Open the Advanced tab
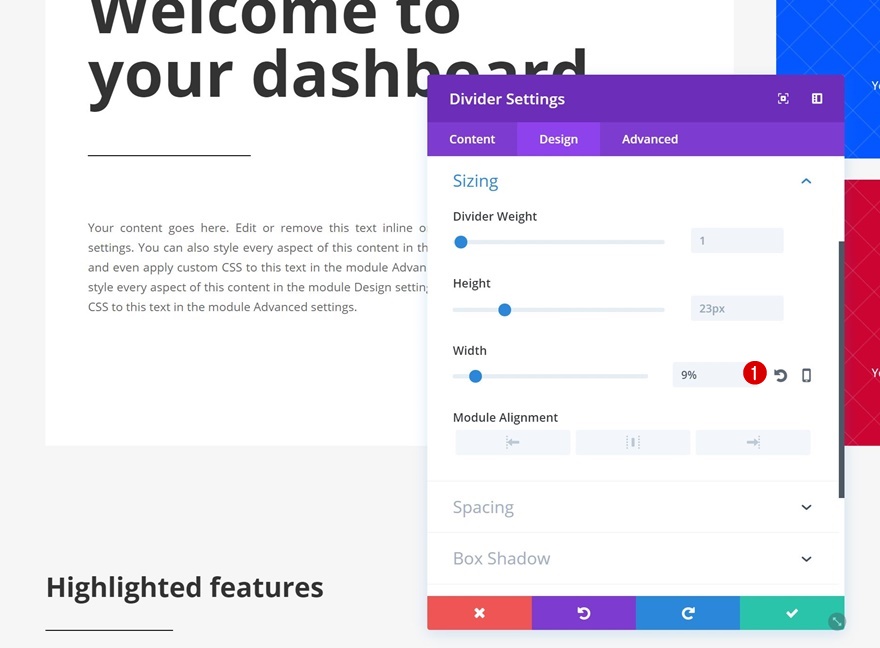Viewport: 880px width, 648px height. pyautogui.click(x=650, y=139)
